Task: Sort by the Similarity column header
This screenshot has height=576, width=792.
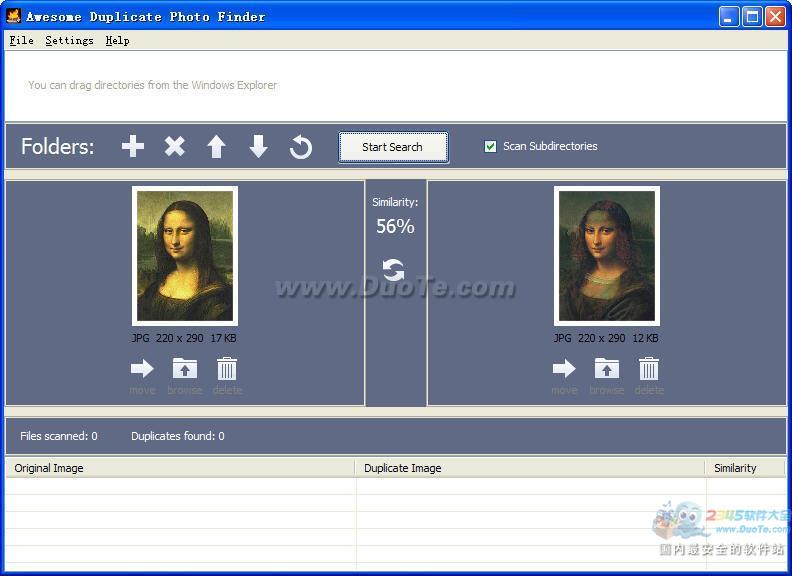Action: coord(745,468)
